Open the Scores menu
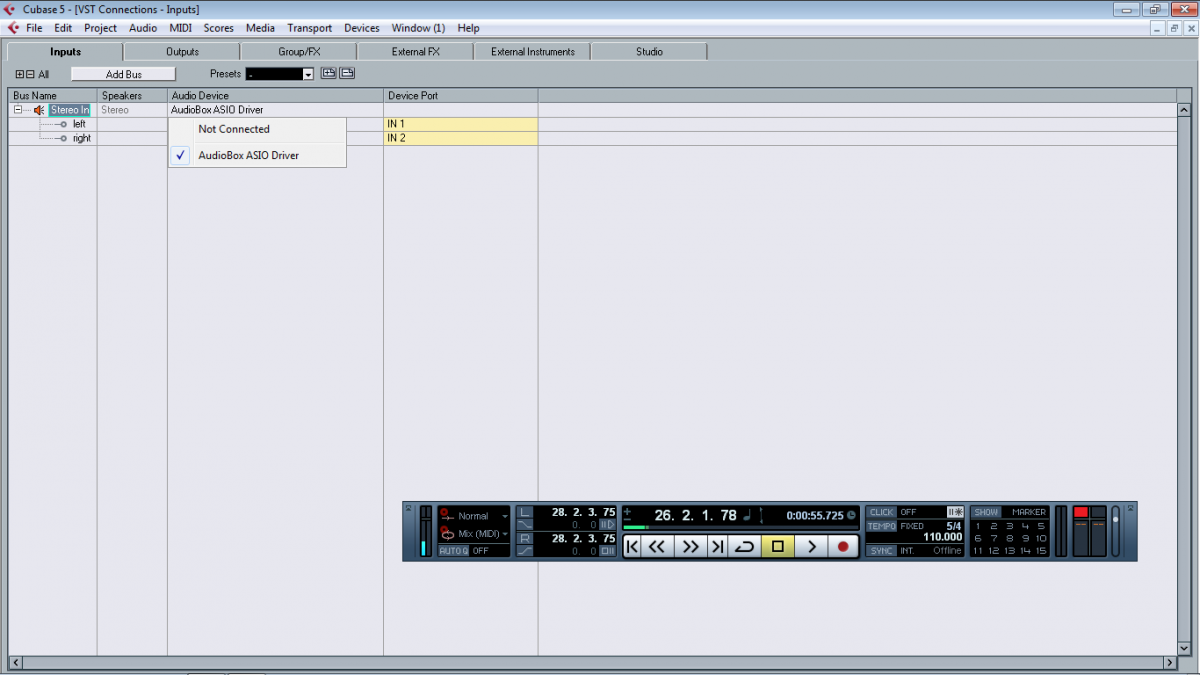The height and width of the screenshot is (675, 1200). 218,28
